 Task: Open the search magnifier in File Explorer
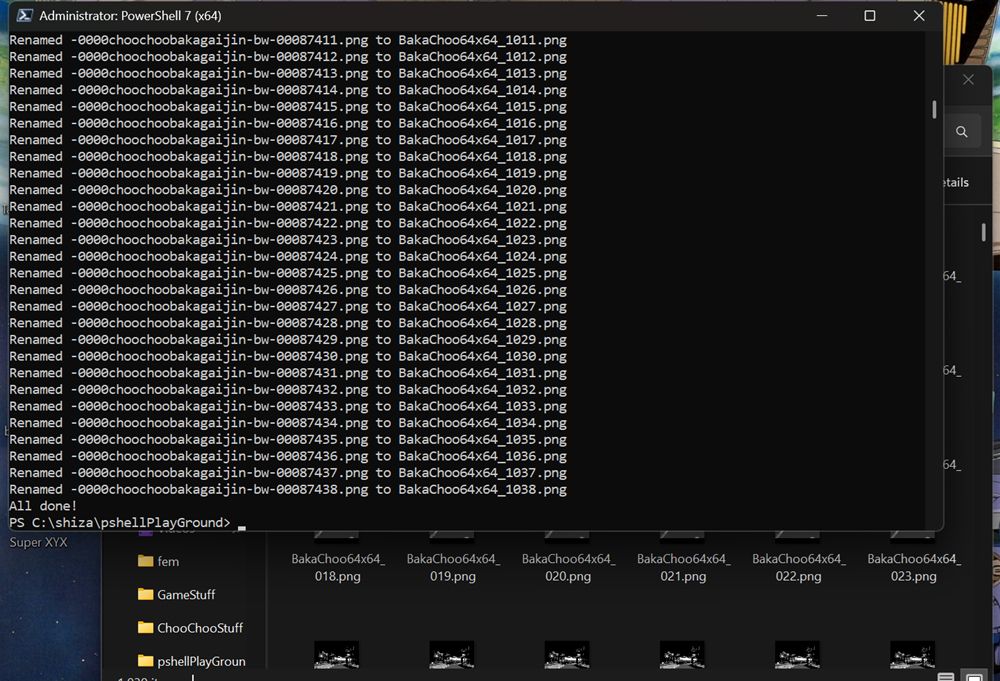tap(961, 131)
